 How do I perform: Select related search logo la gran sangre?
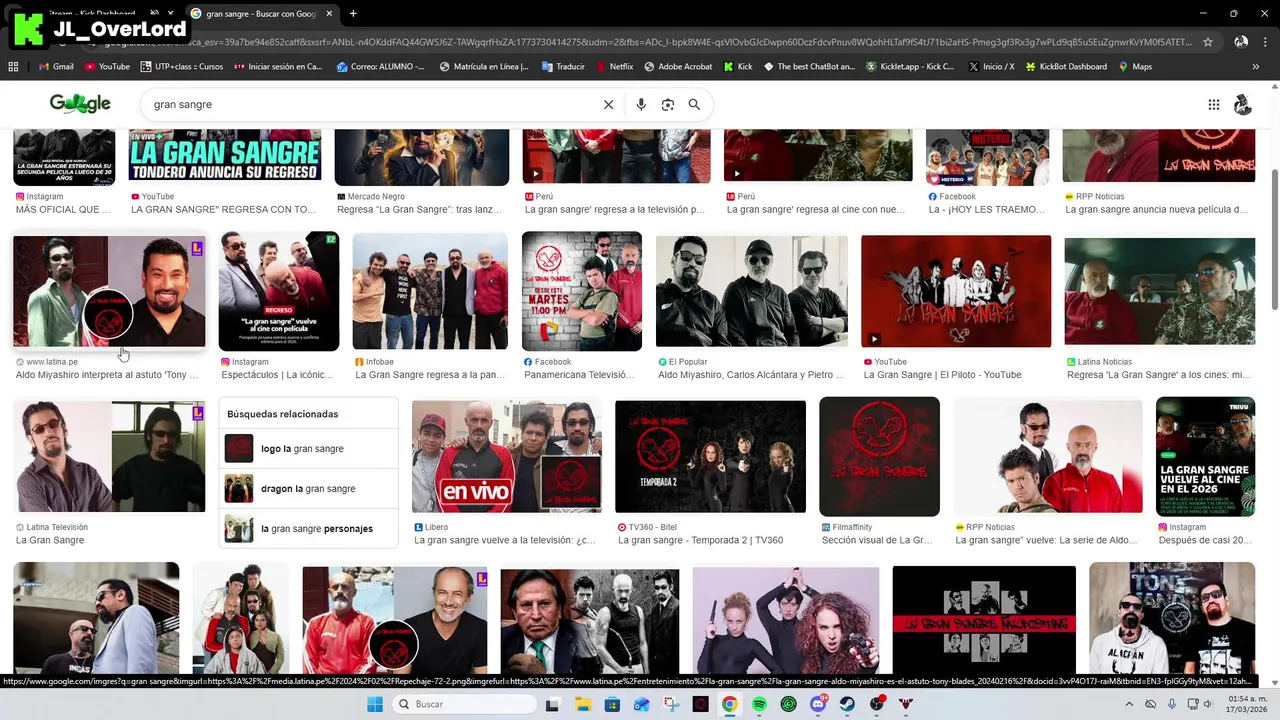coord(308,449)
